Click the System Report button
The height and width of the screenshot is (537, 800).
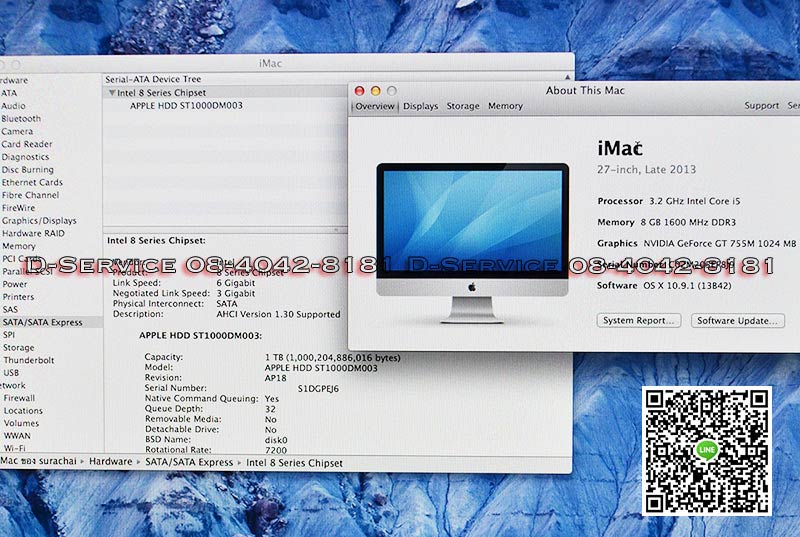(638, 320)
